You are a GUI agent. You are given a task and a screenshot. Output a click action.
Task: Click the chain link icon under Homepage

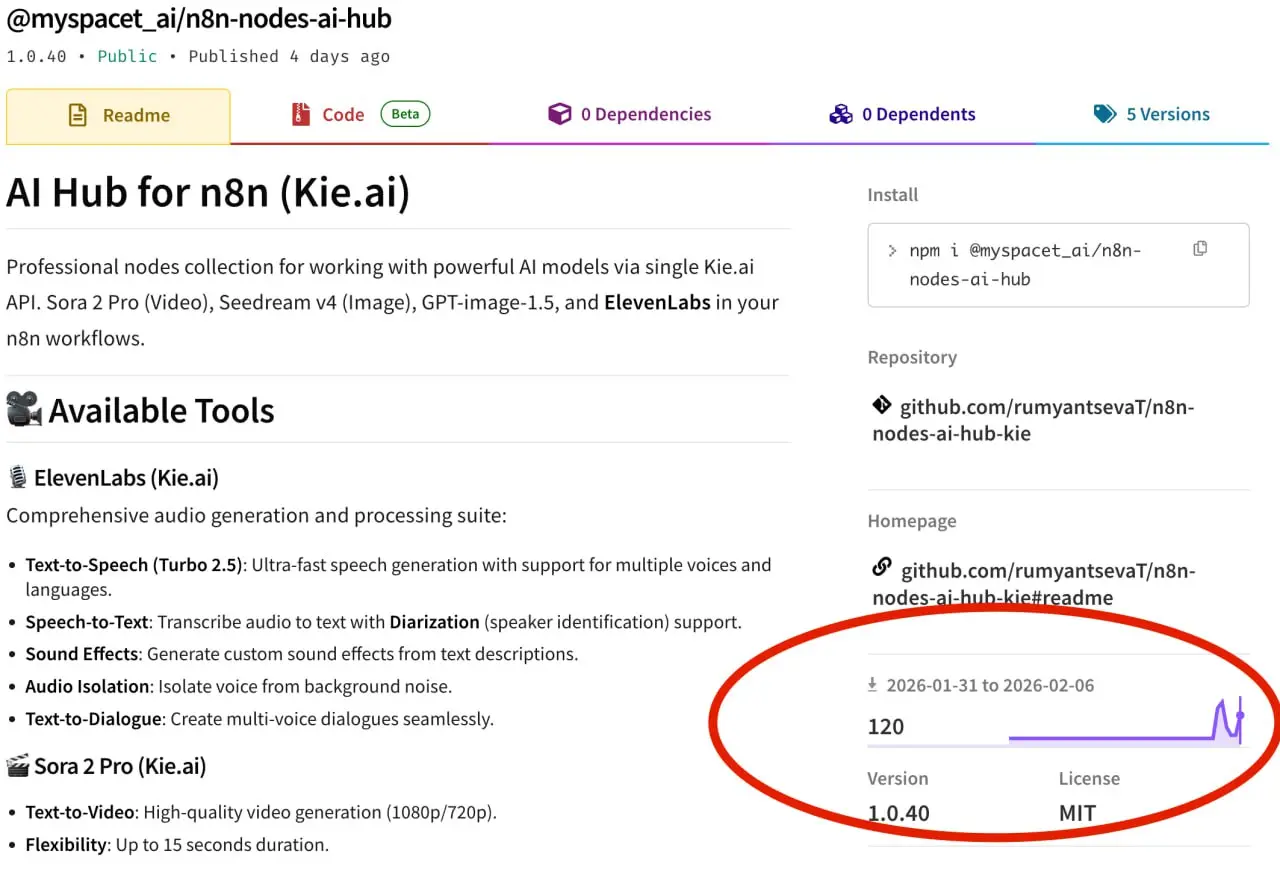881,567
